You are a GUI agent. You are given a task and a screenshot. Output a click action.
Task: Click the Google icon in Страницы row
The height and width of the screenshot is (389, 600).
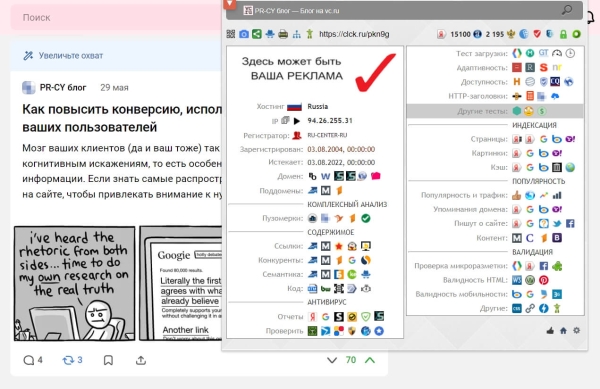tap(543, 139)
